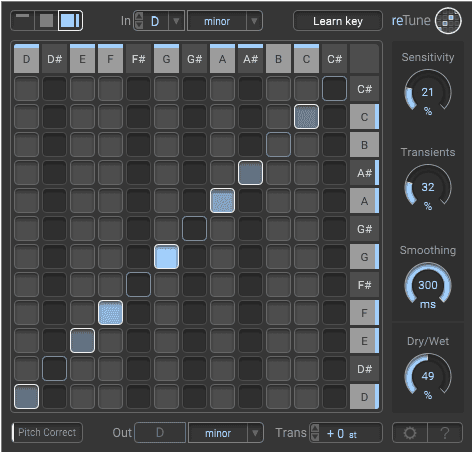
Task: Select the medium square view icon
Action: (x=46, y=21)
